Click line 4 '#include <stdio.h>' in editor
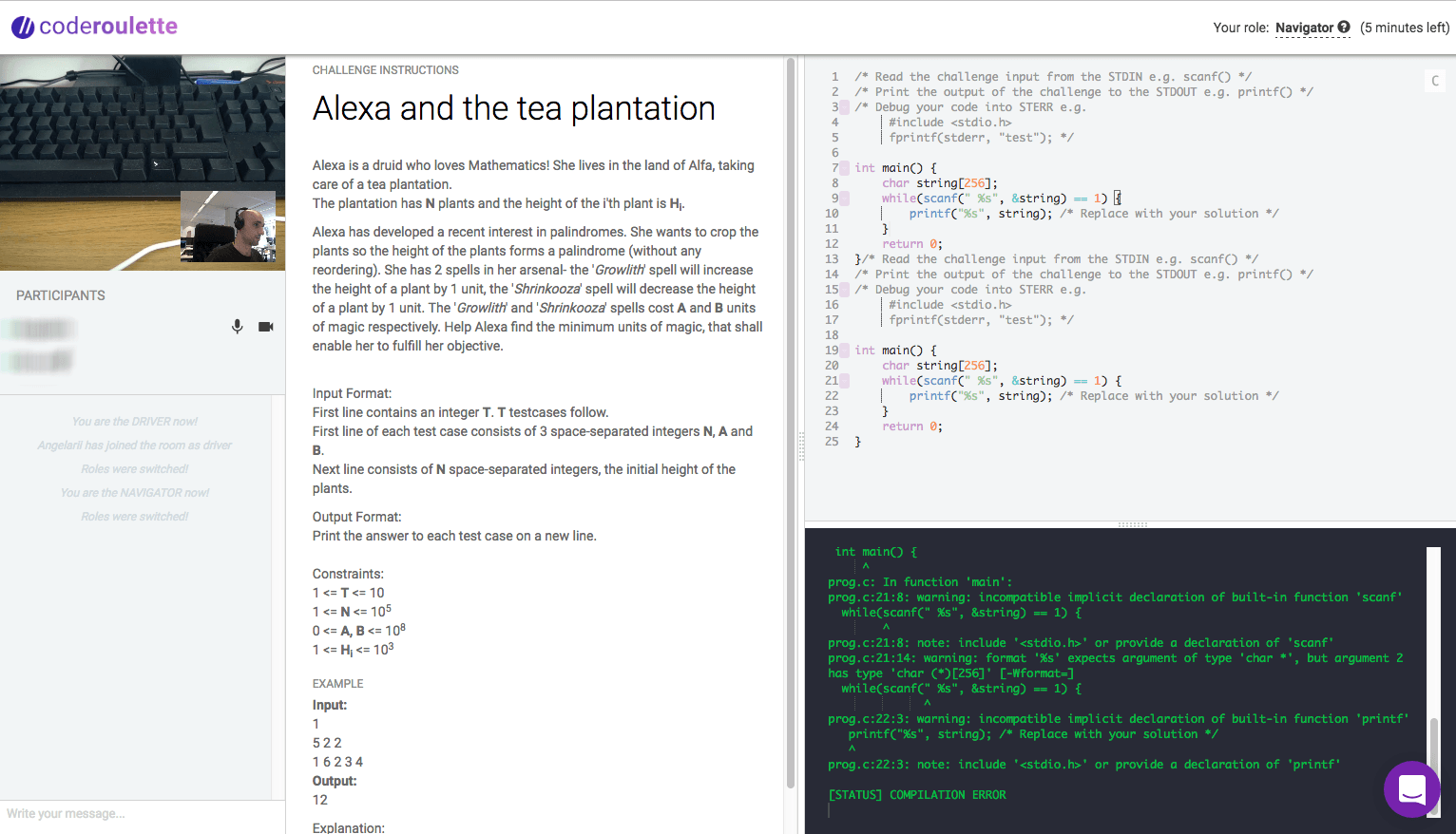 pyautogui.click(x=950, y=123)
